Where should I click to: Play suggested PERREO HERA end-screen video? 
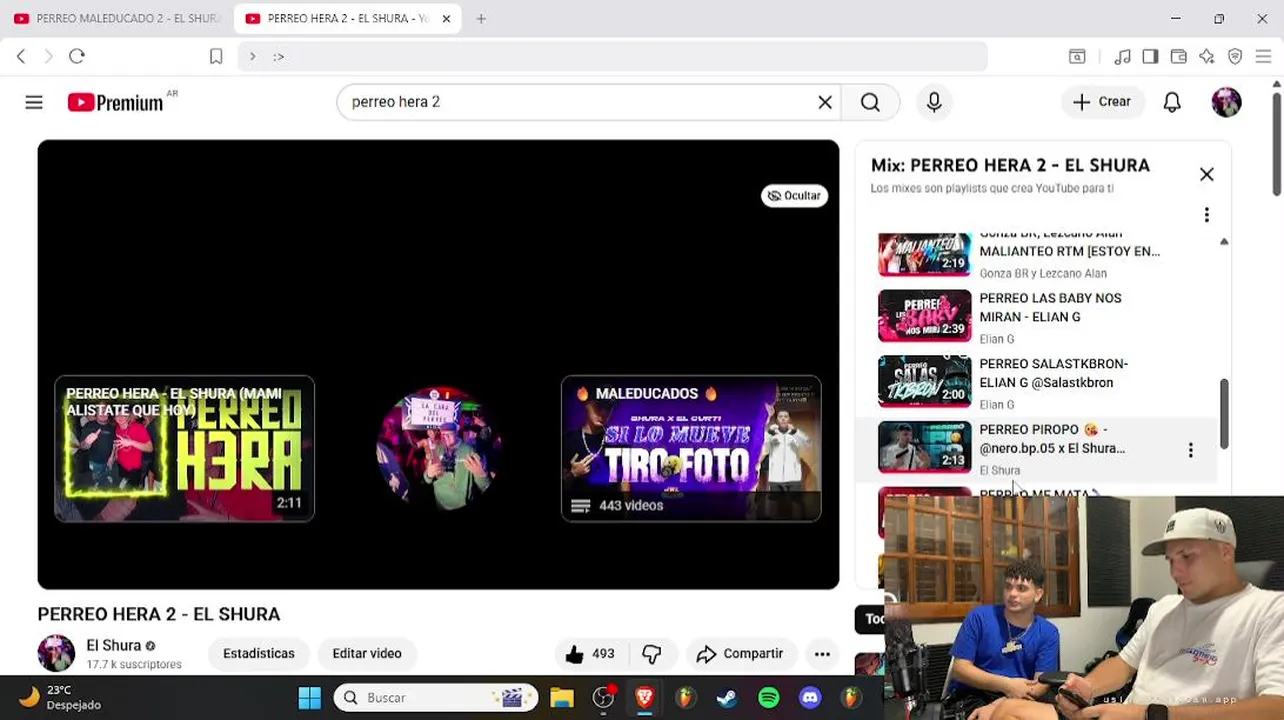click(184, 449)
